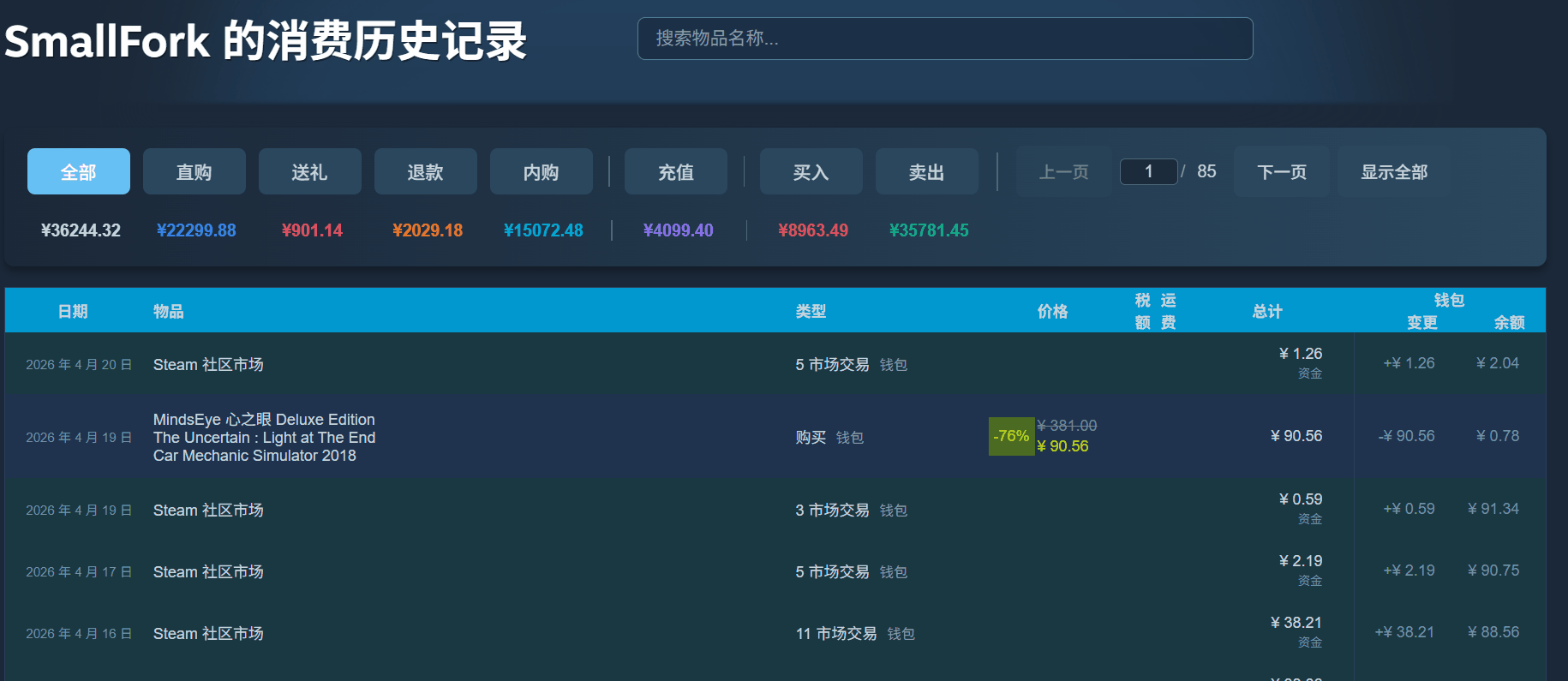Open MindsEye 心之眼 Deluxe Edition entry
The width and height of the screenshot is (1568, 681).
264,420
